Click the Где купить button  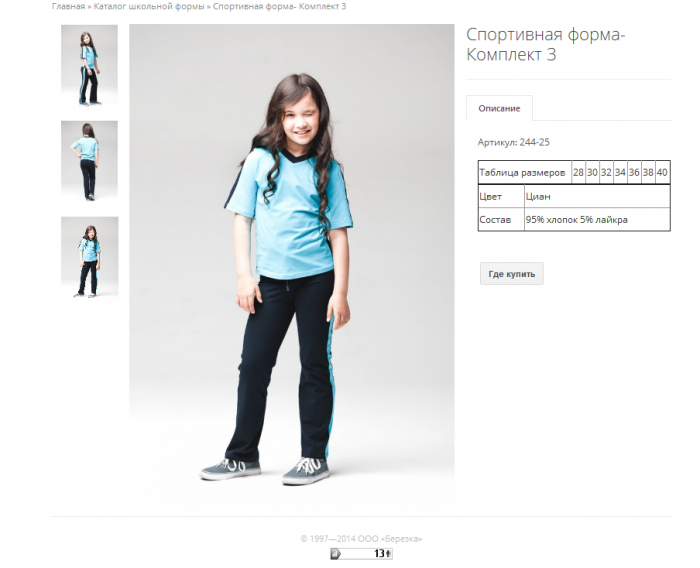point(512,274)
